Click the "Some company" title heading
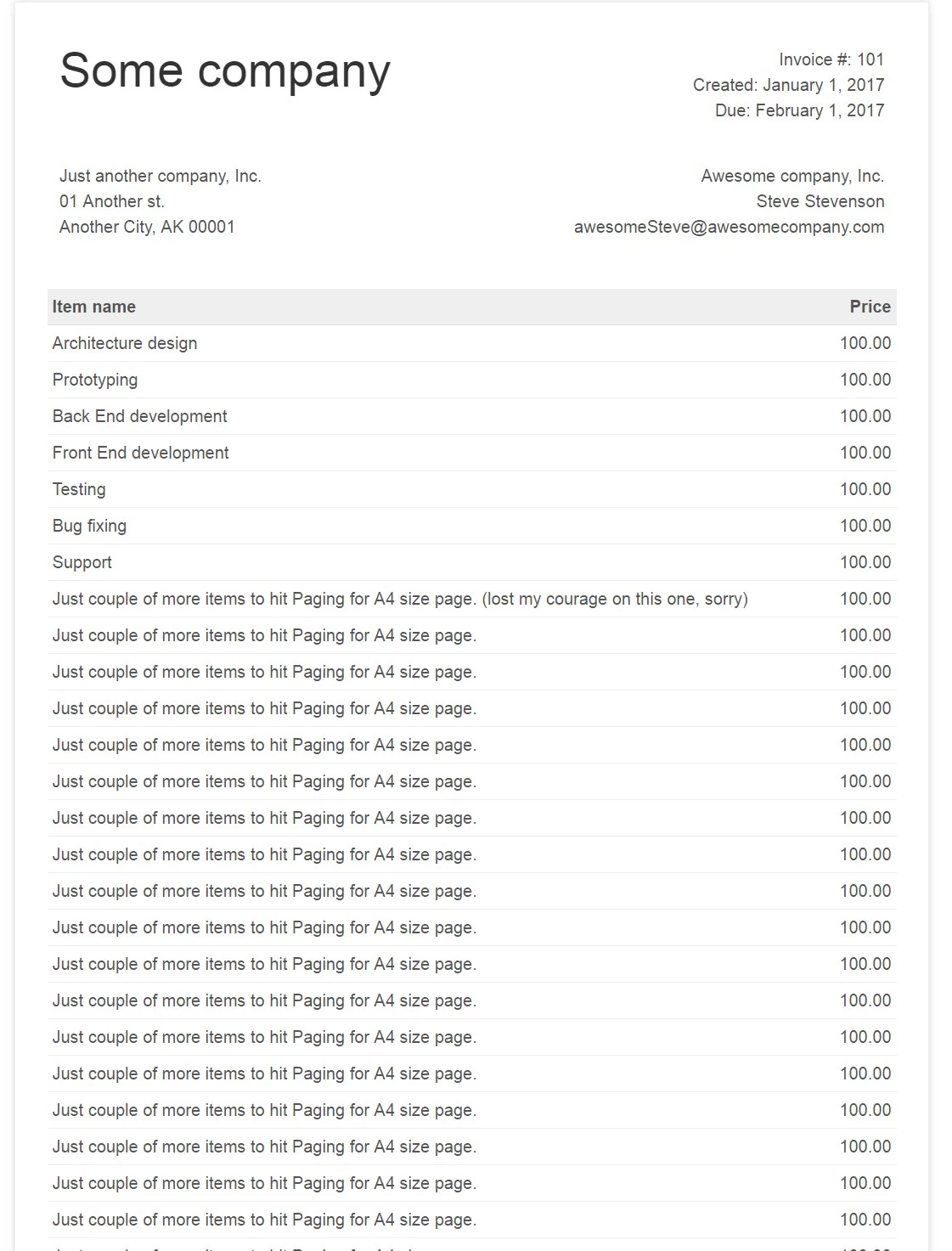 [x=225, y=70]
